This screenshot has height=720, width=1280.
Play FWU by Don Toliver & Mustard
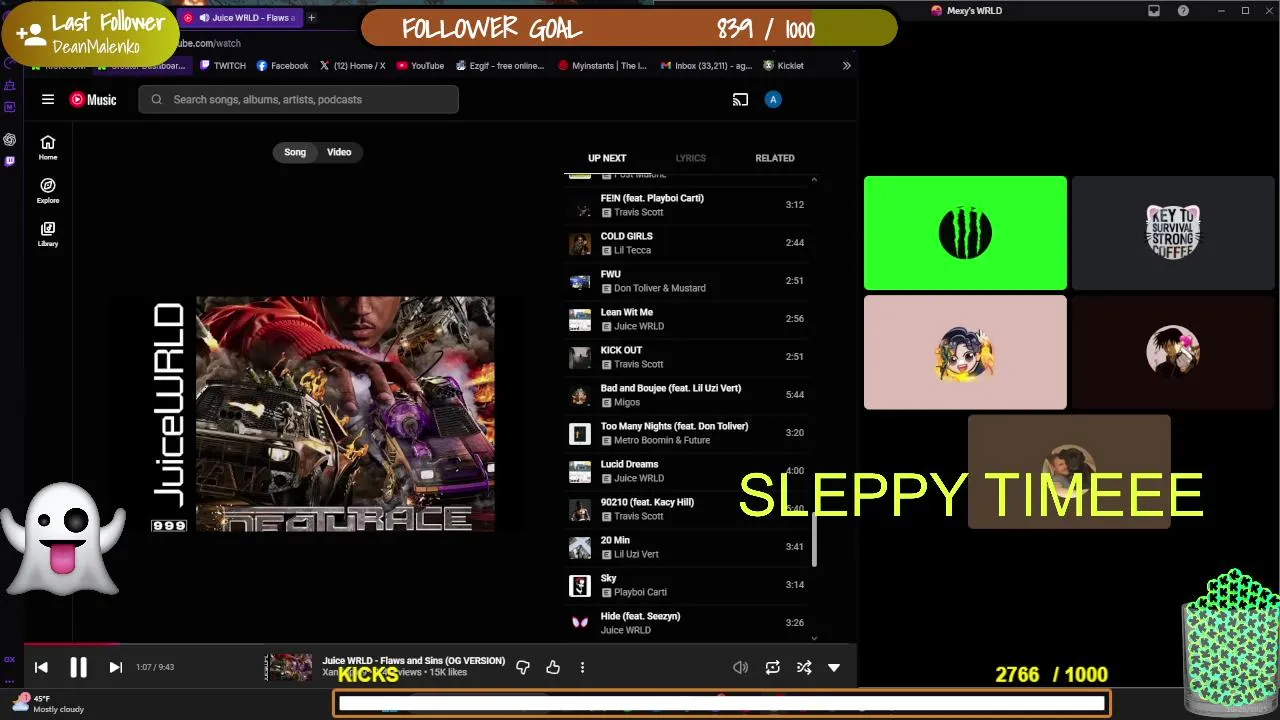(x=688, y=281)
